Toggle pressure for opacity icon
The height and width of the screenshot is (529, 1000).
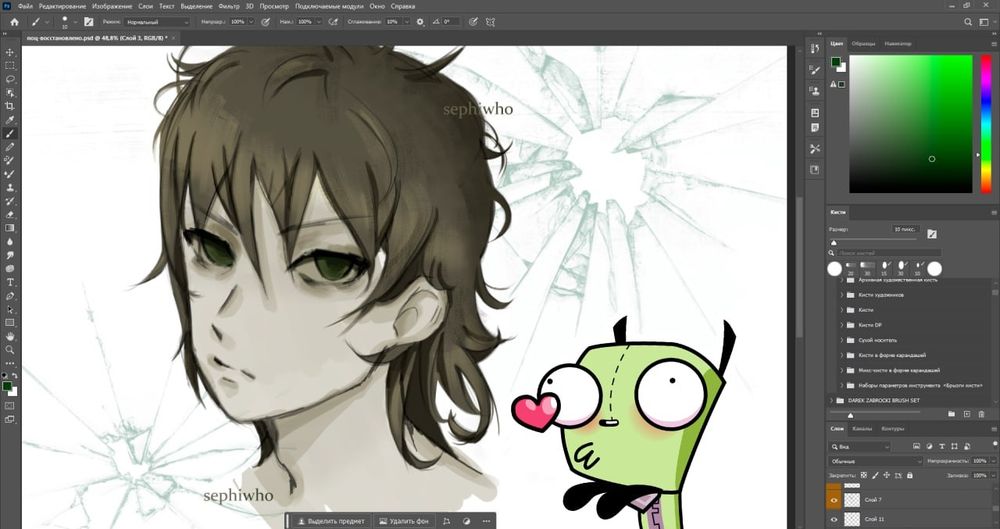tap(265, 22)
